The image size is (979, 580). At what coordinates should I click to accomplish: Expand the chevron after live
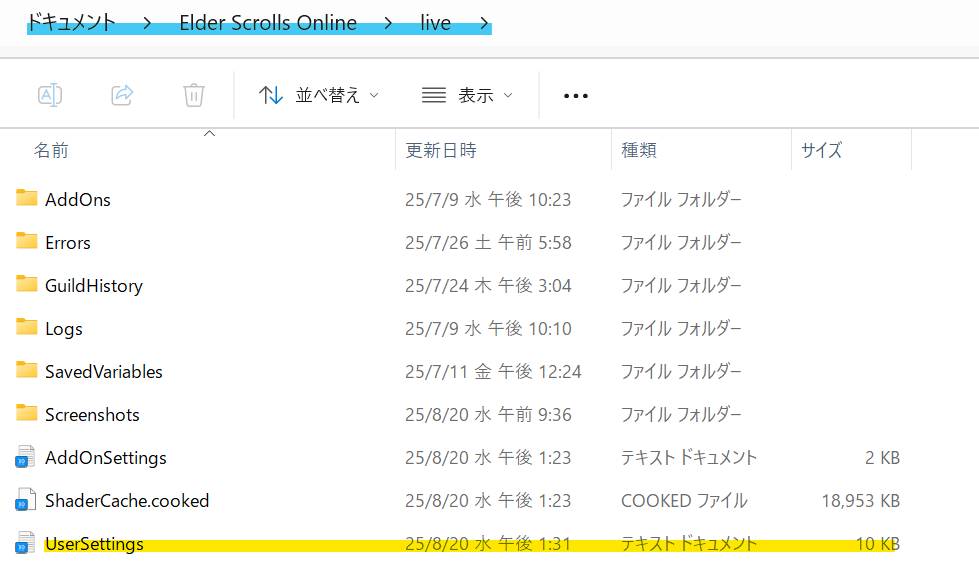(485, 24)
